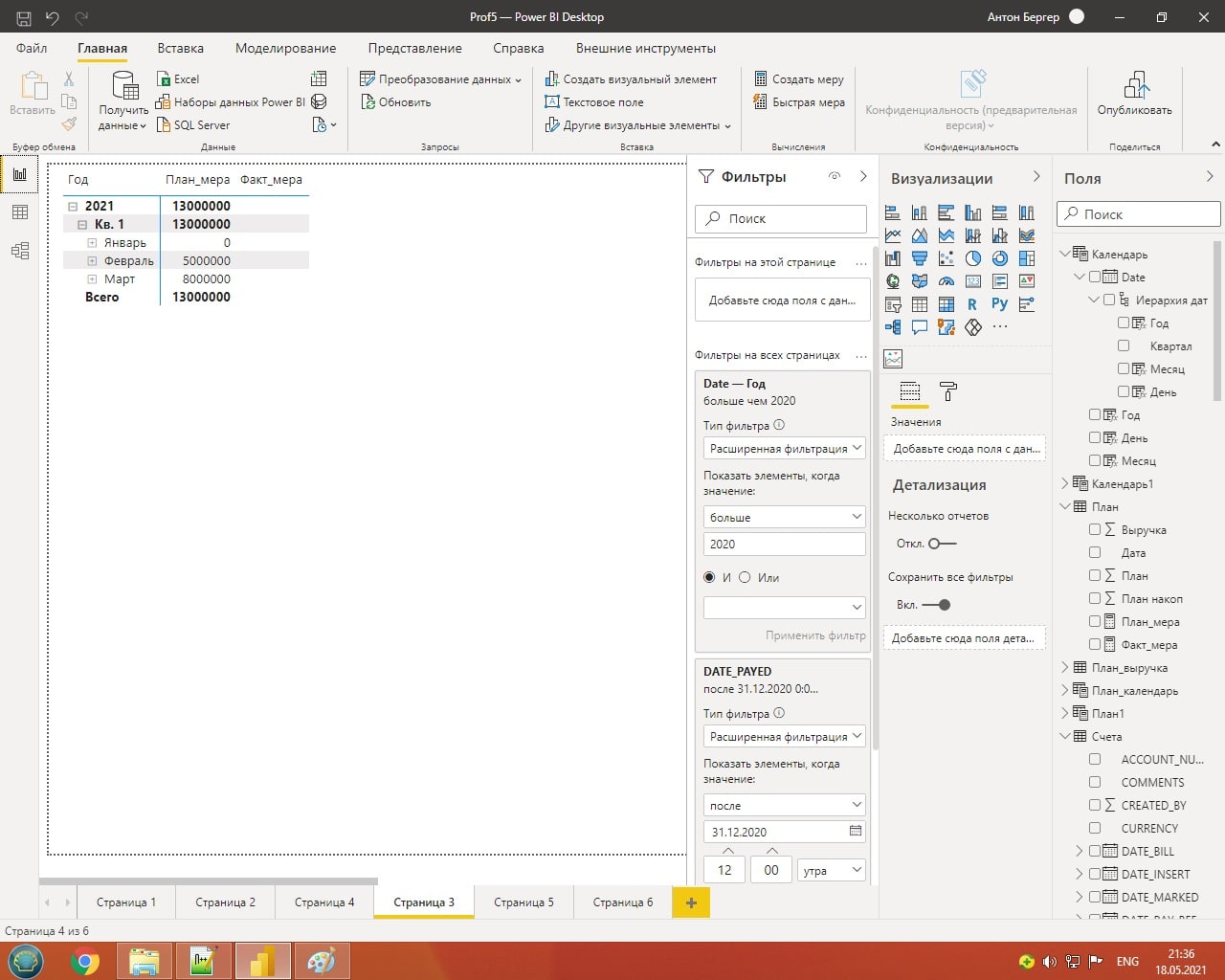Pick the scatter chart visualization
1225x980 pixels.
pyautogui.click(x=947, y=258)
